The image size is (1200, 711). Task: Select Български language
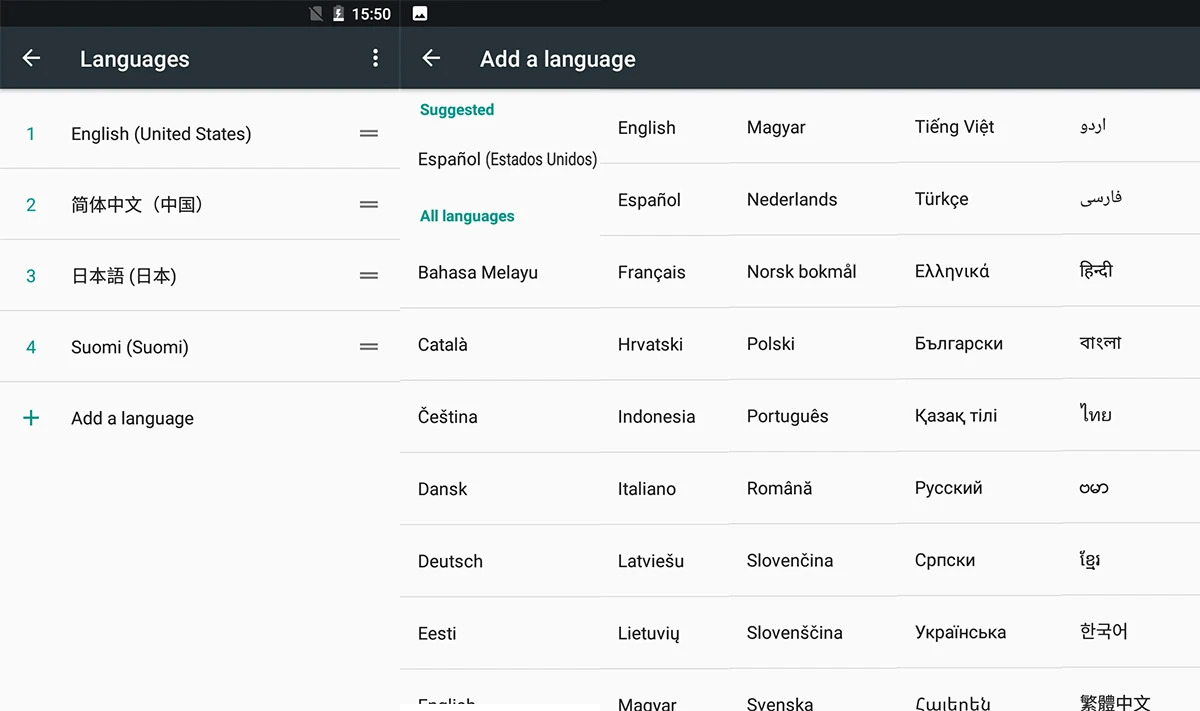(959, 343)
